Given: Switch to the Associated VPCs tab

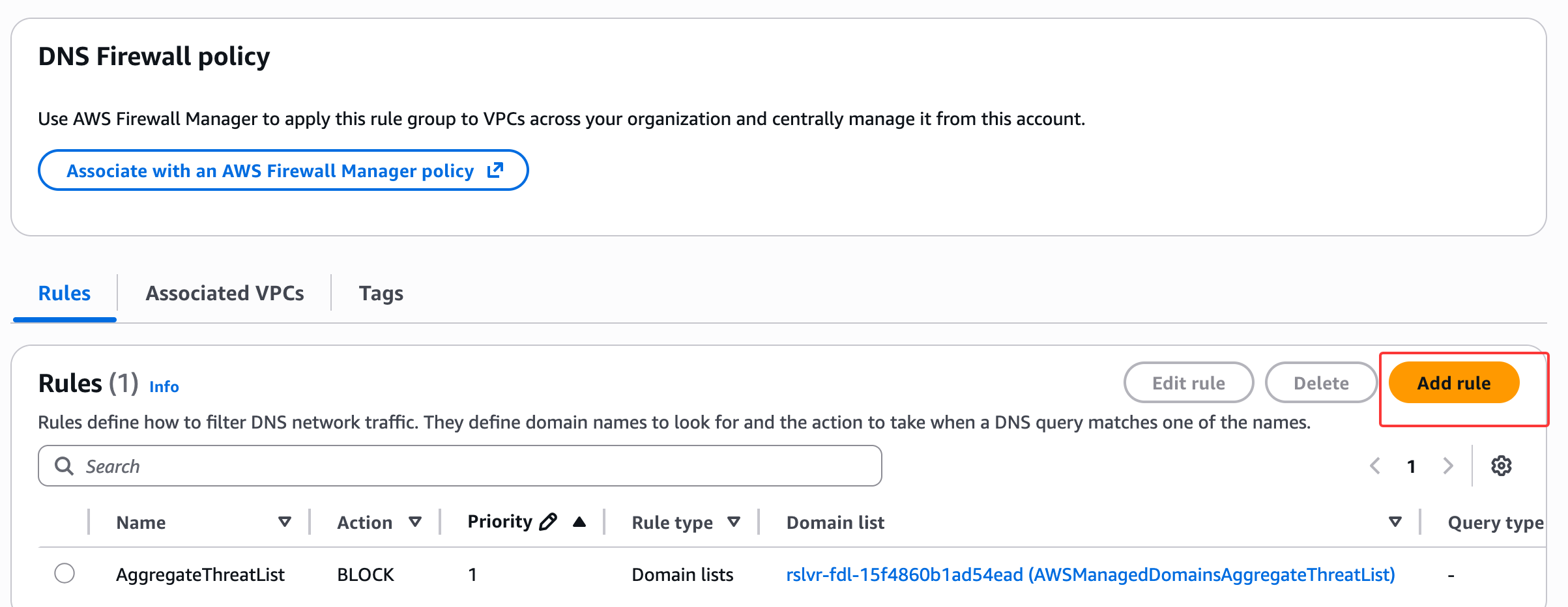Looking at the screenshot, I should pyautogui.click(x=225, y=293).
